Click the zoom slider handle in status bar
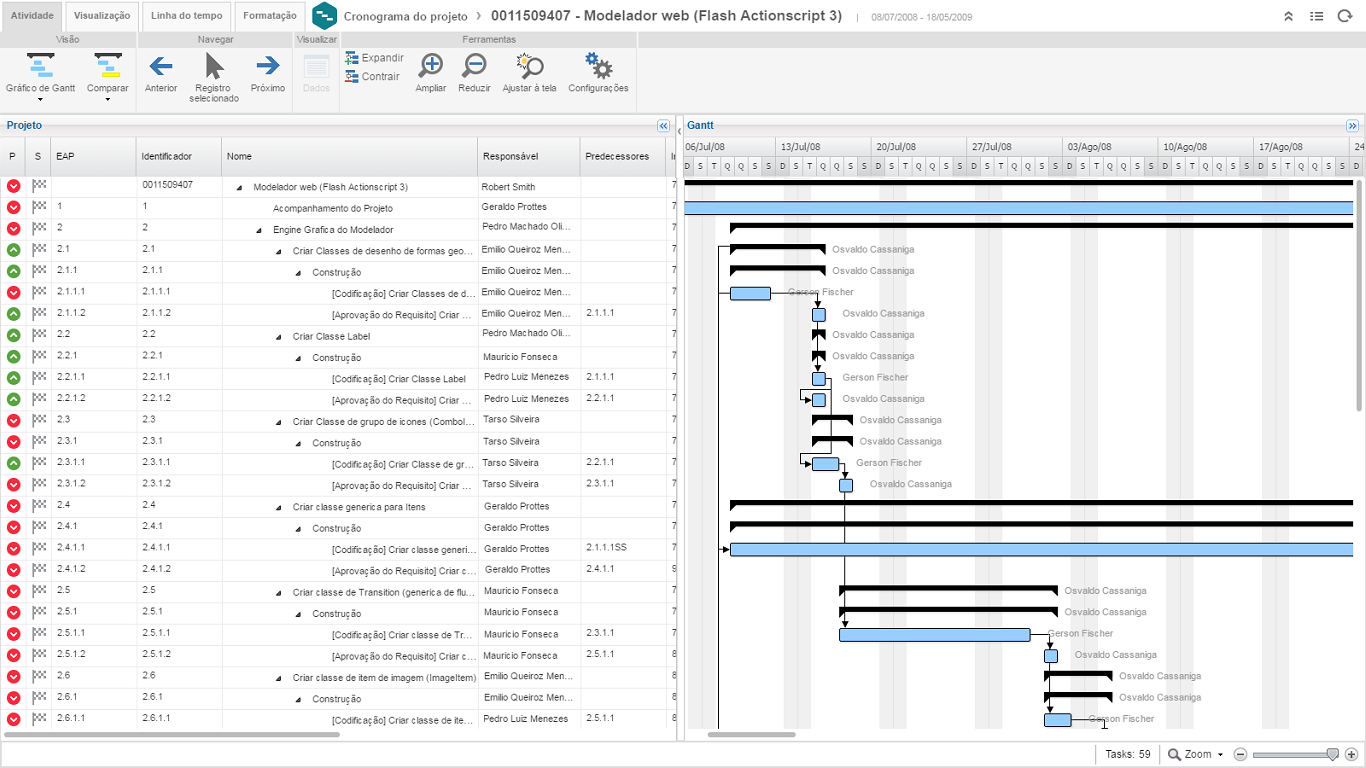The image size is (1366, 768). (1332, 754)
